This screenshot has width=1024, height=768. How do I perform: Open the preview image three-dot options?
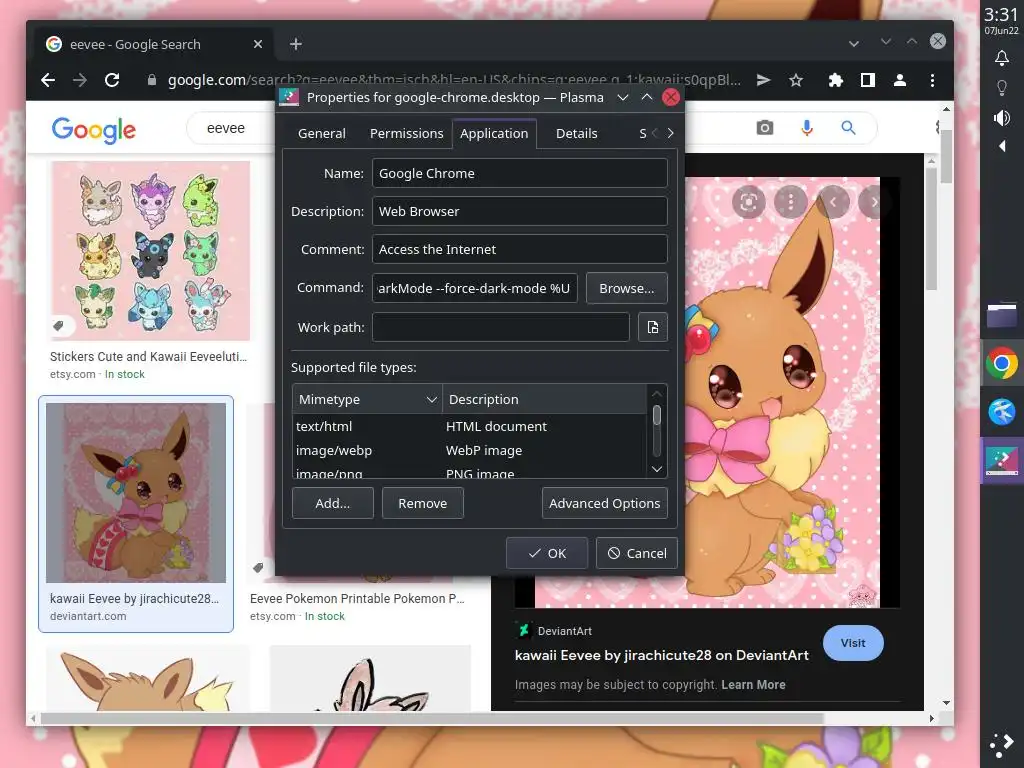790,202
